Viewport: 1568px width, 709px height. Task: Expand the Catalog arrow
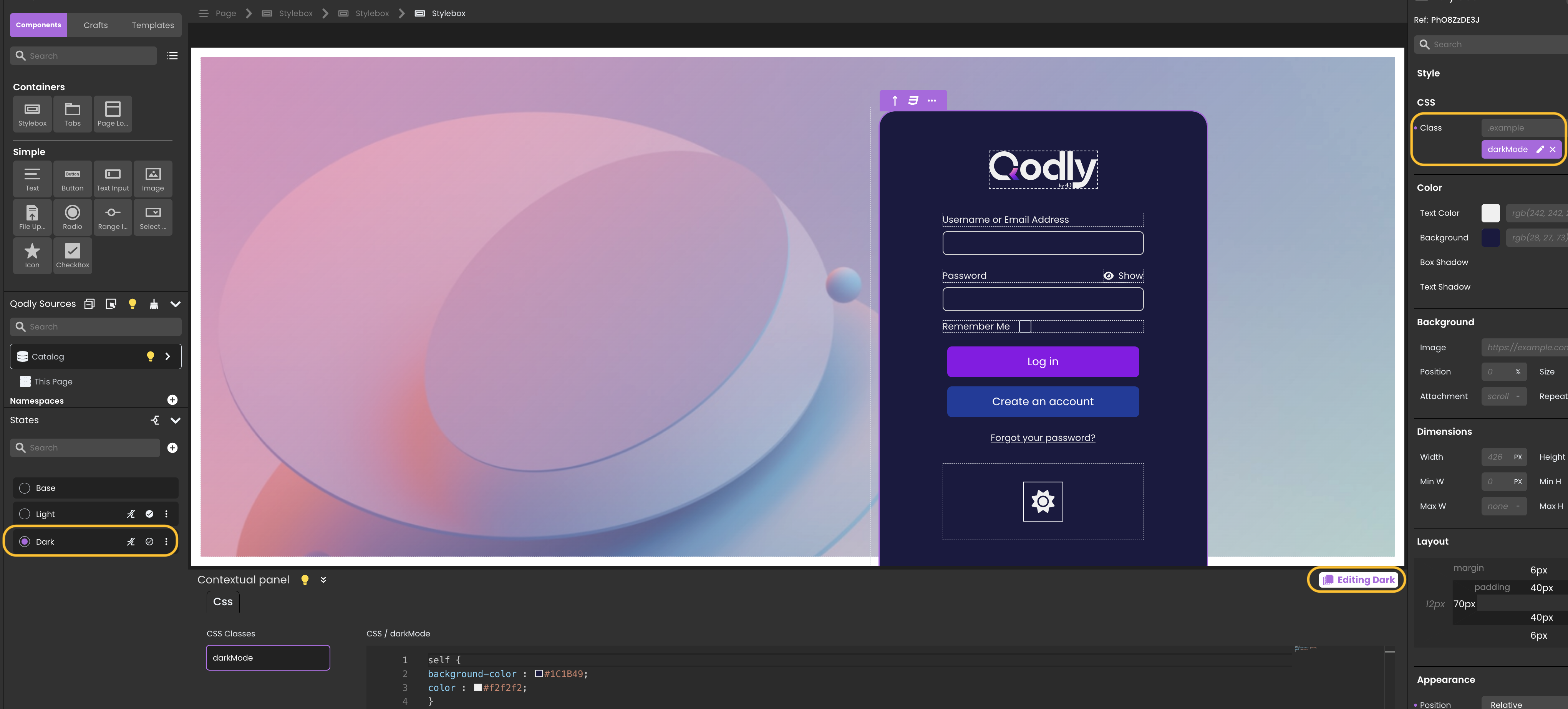click(x=168, y=357)
